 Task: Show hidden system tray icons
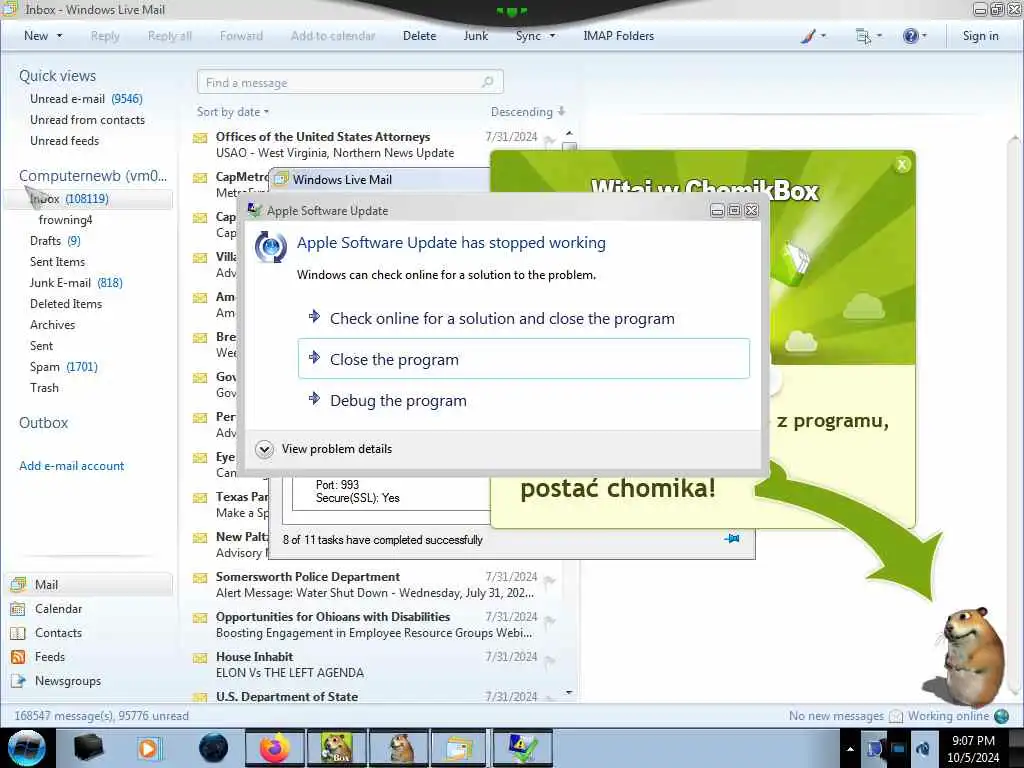coord(850,749)
